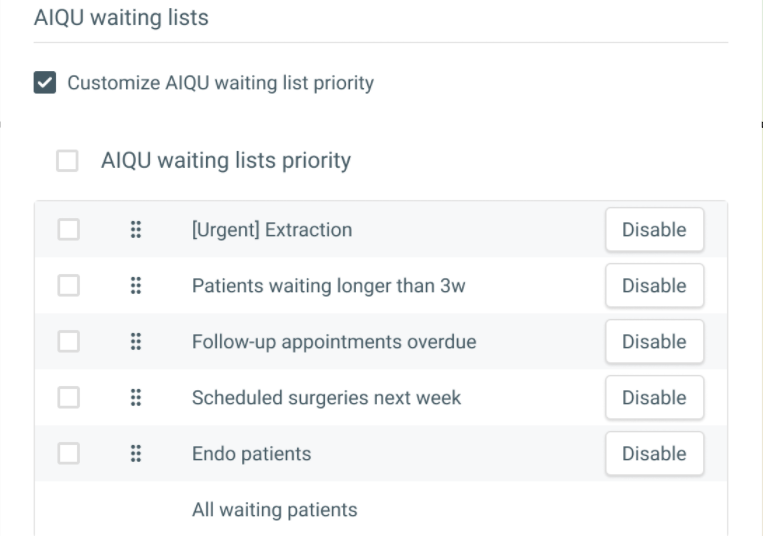
Task: Click drag handle for Follow-up appointments overdue
Action: 136,342
